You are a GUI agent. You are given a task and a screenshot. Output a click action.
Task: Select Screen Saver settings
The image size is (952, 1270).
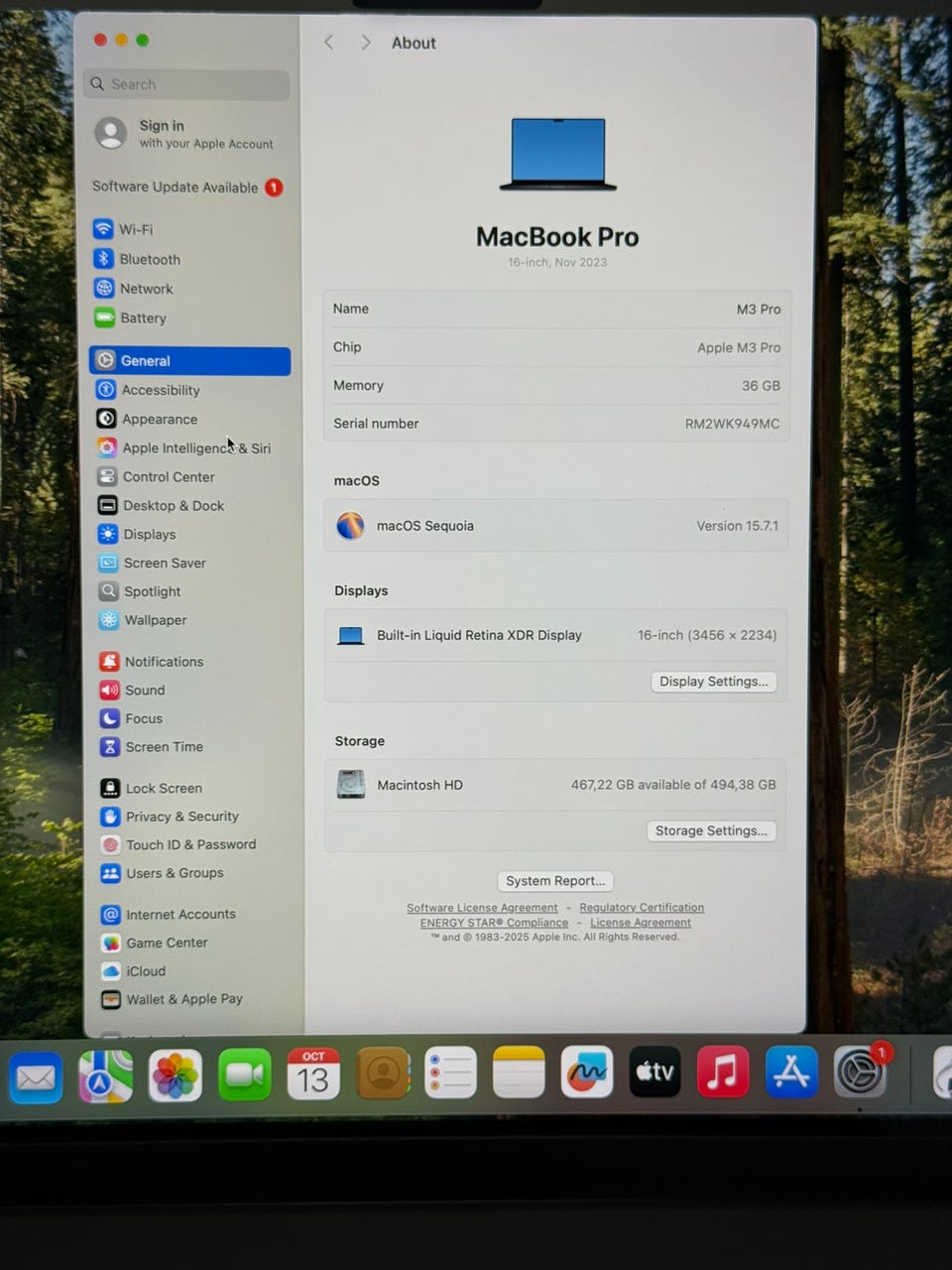153,563
